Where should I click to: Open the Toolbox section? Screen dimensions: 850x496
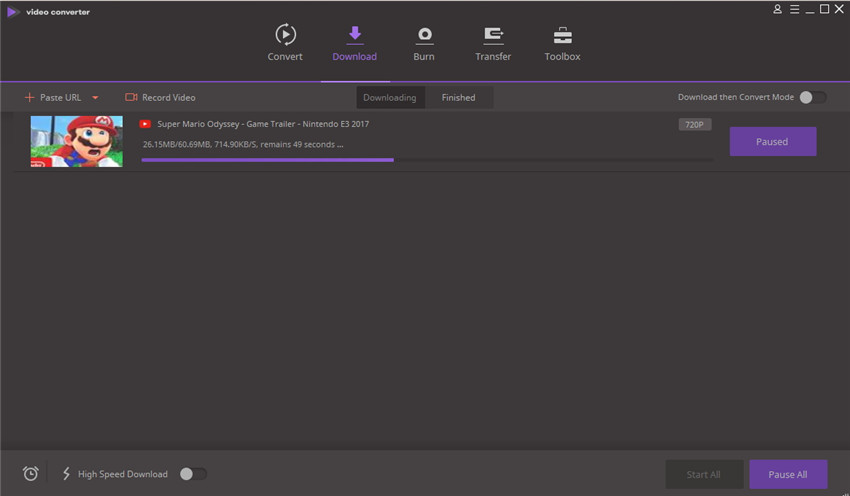pos(562,42)
